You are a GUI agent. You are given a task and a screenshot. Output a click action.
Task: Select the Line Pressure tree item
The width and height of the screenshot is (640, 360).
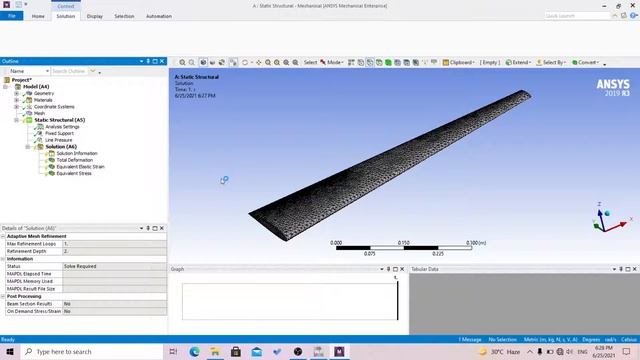point(58,140)
